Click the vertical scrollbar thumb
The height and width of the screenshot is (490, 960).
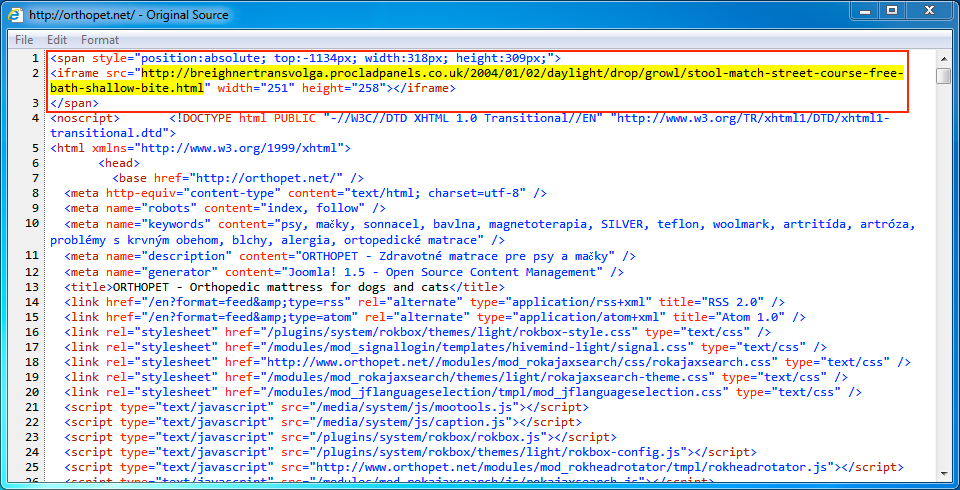943,76
